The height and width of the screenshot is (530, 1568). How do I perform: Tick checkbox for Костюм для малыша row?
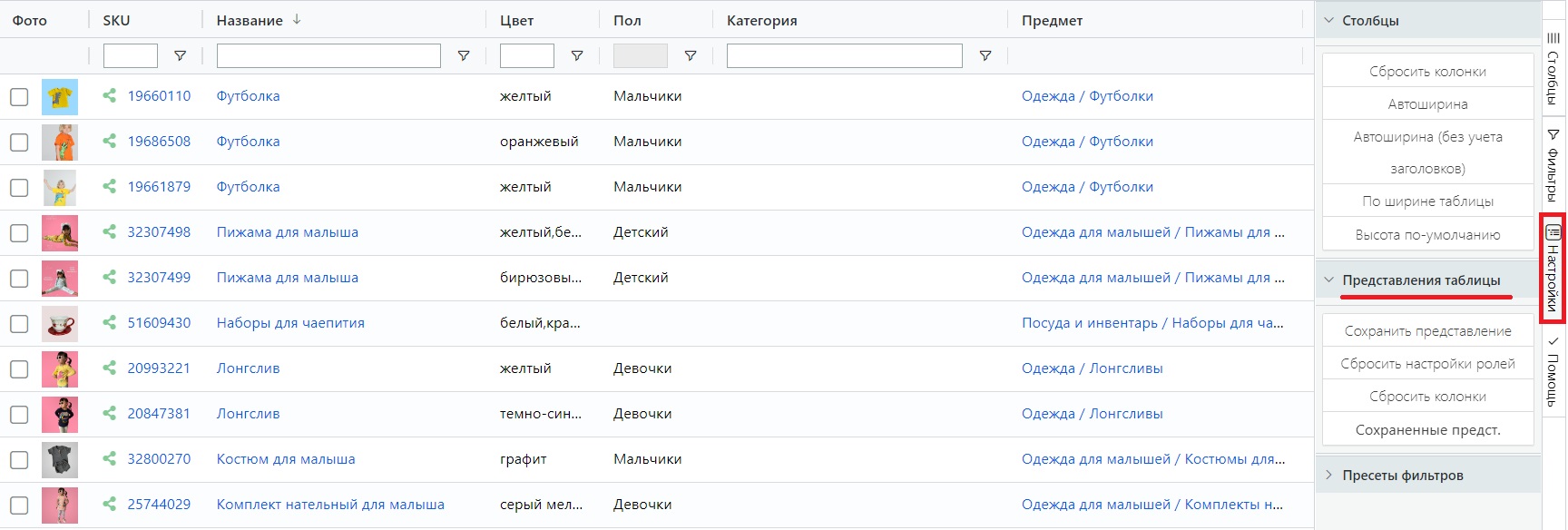coord(19,459)
